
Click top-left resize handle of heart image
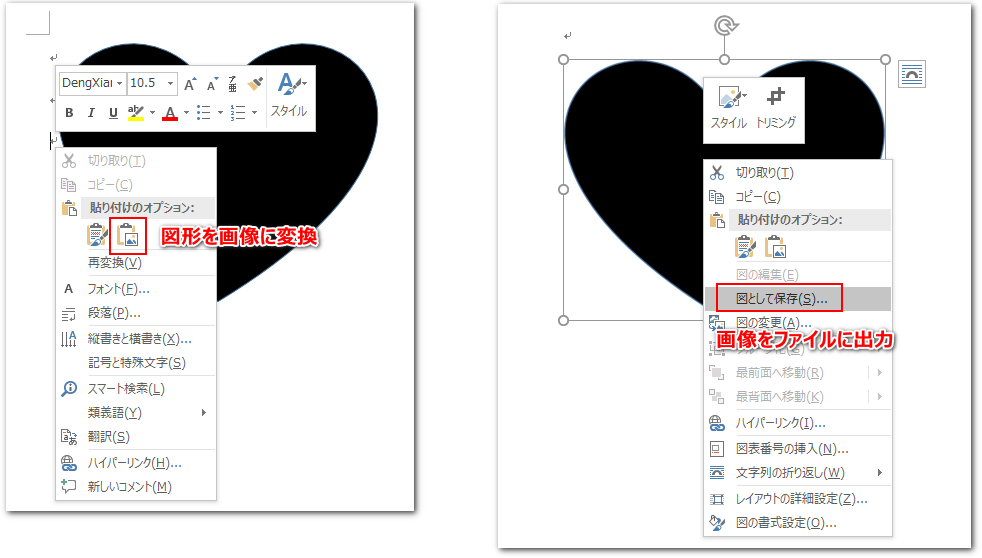[563, 59]
